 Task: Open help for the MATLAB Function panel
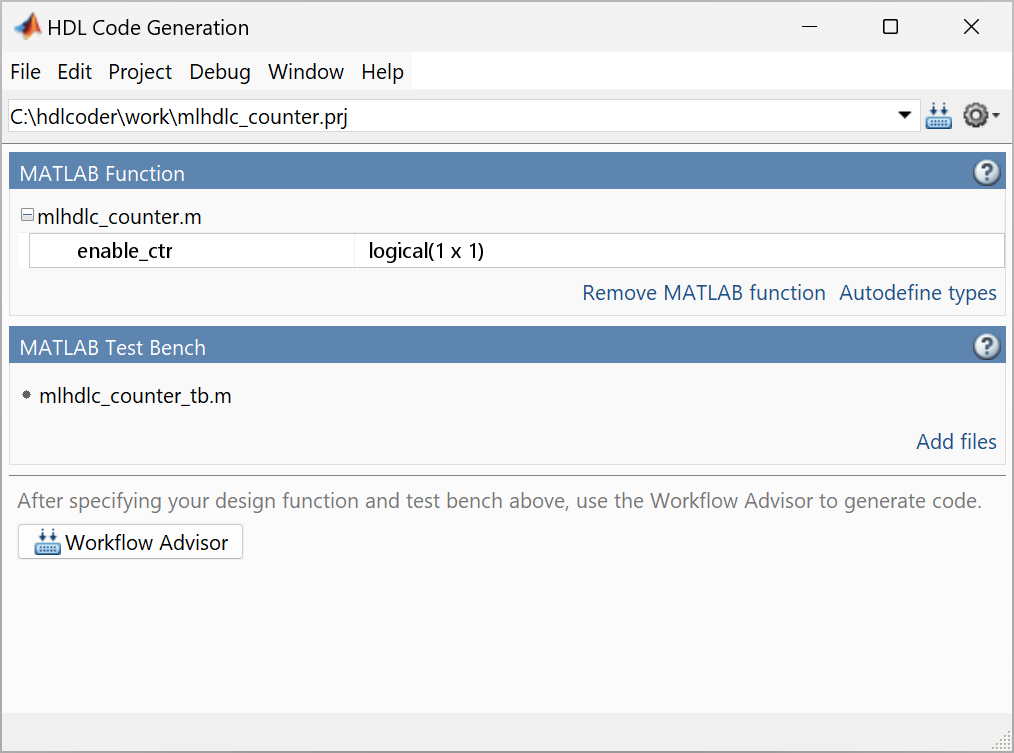987,171
